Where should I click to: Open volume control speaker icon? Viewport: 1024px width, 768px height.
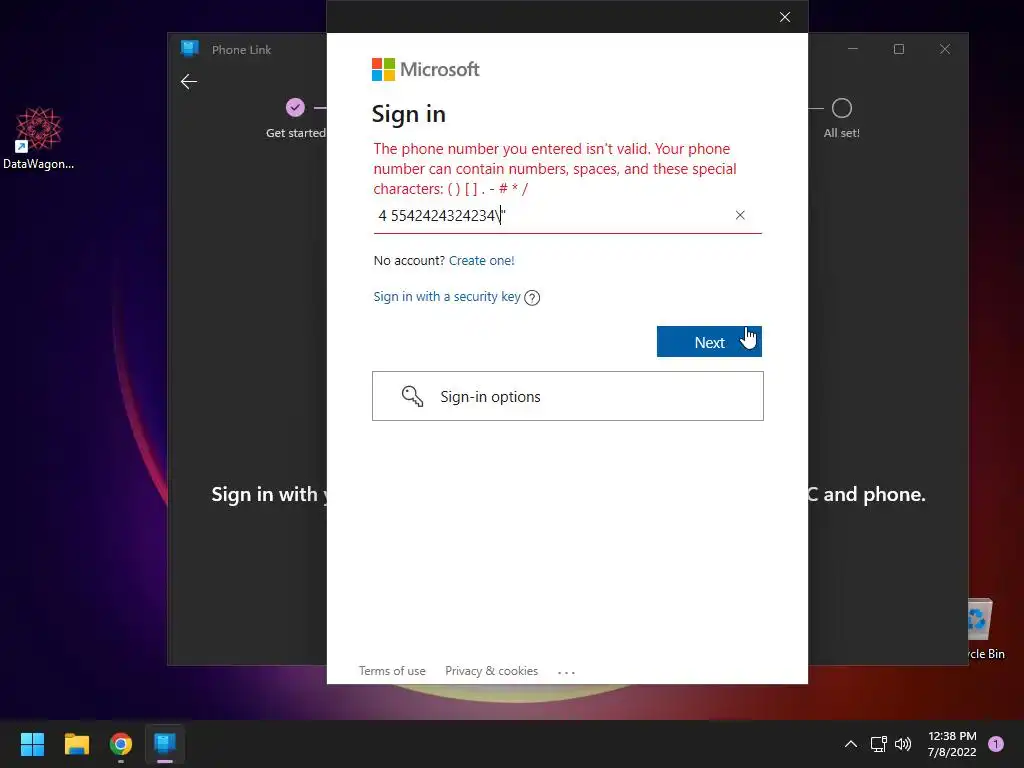903,744
